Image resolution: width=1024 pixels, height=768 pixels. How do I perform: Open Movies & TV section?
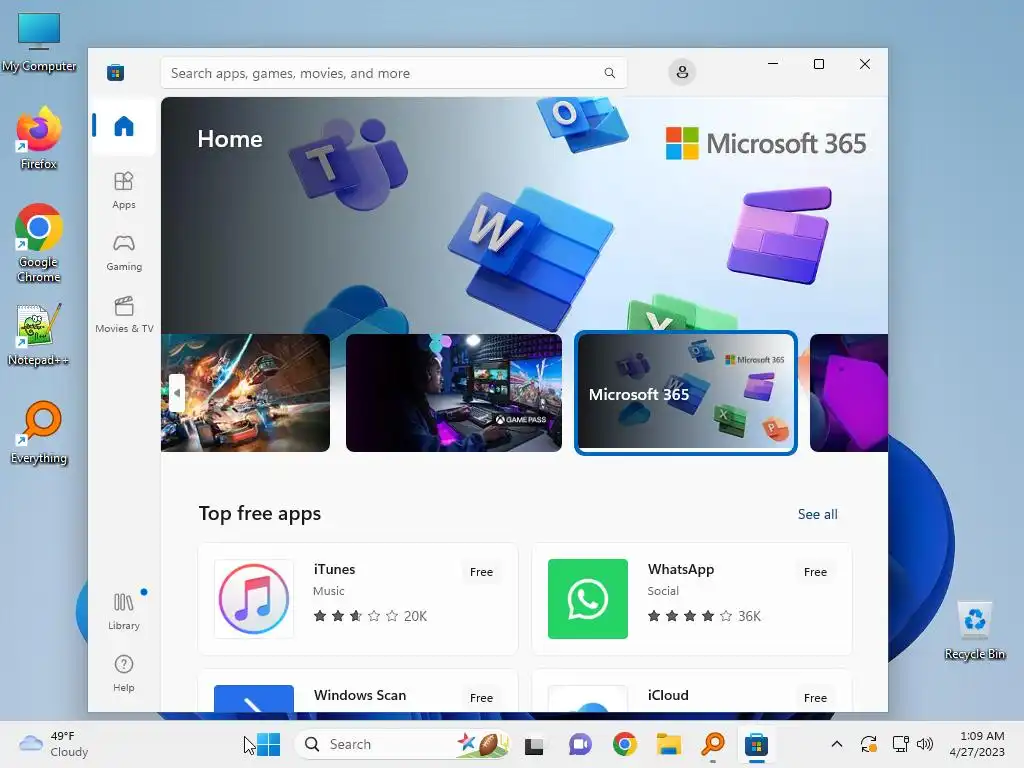coord(123,314)
